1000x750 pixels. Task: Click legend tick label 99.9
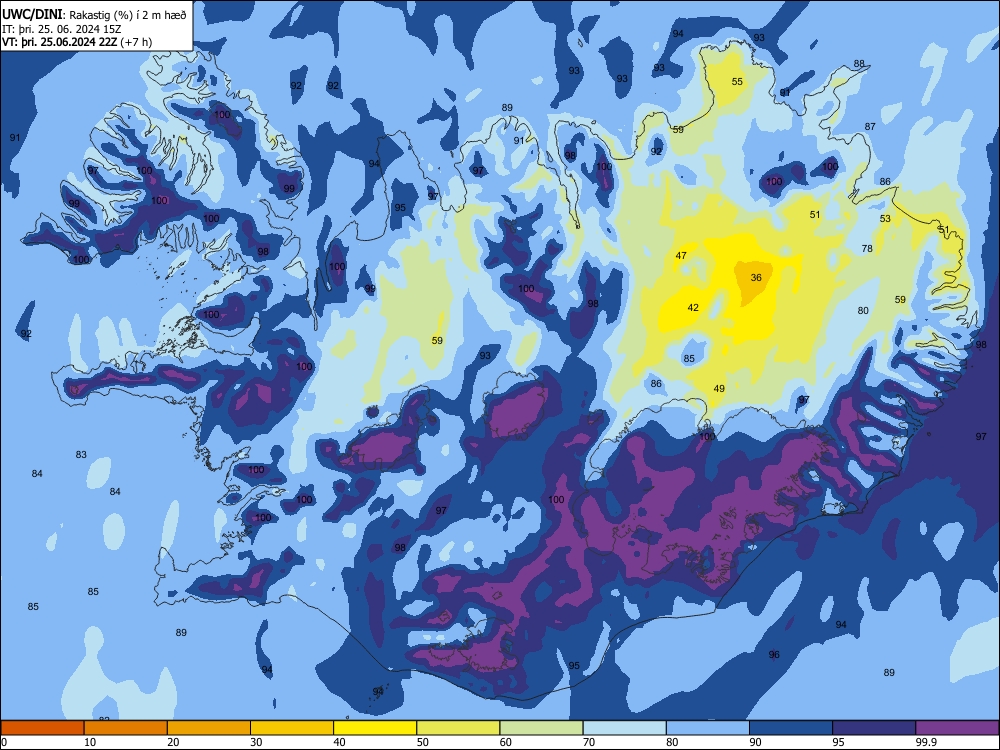coord(925,742)
